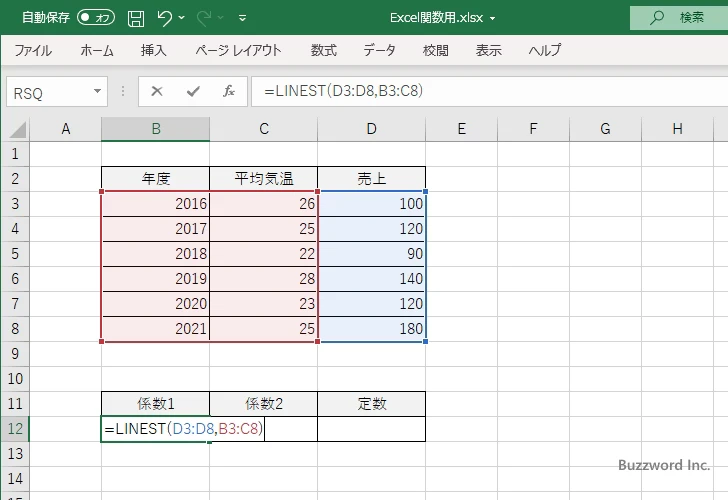
Task: Click temperature cell with value 26
Action: pyautogui.click(x=264, y=204)
